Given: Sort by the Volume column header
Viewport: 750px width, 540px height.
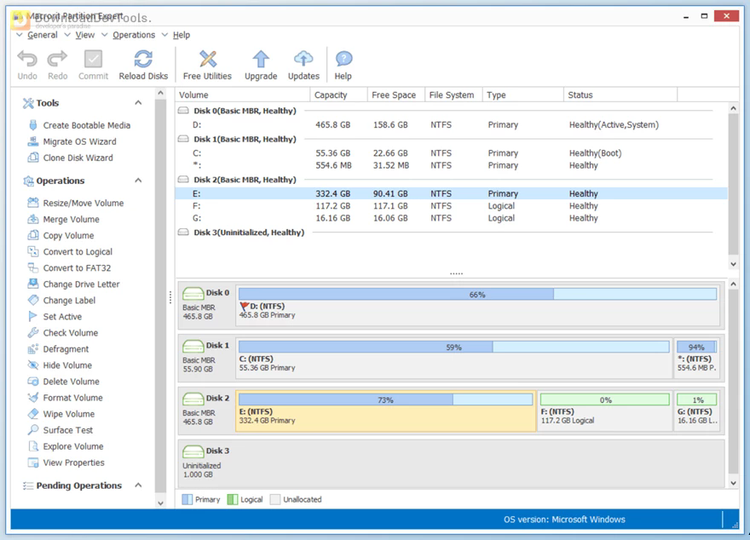Looking at the screenshot, I should tap(243, 95).
